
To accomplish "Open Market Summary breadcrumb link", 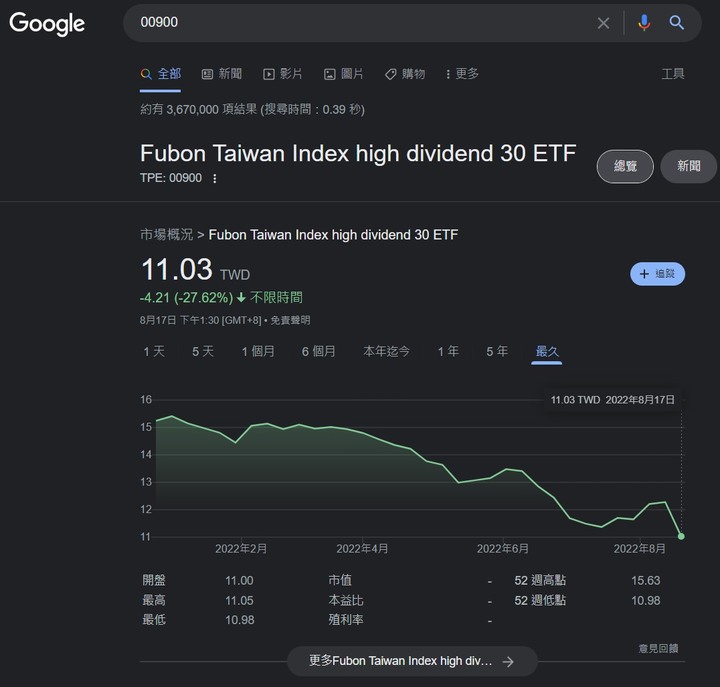I will click(x=166, y=235).
